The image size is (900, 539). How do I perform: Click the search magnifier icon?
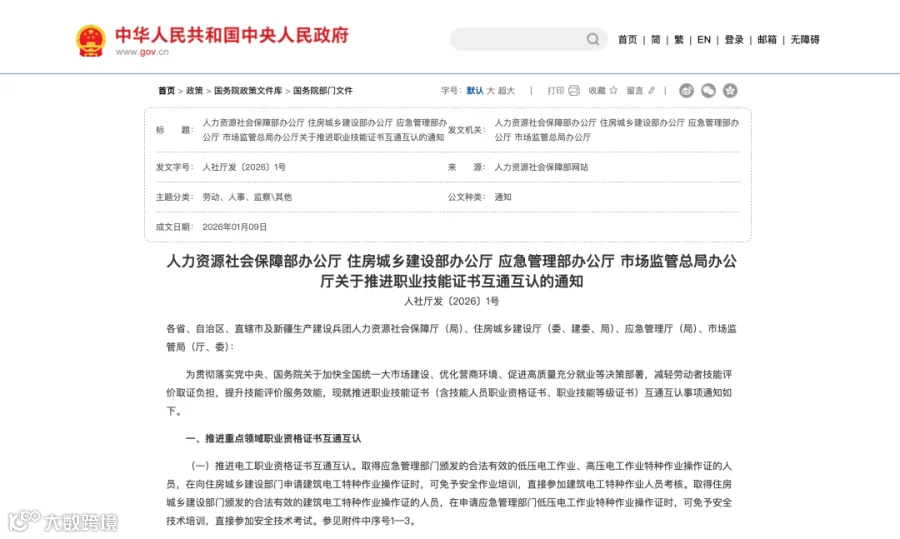coord(593,39)
